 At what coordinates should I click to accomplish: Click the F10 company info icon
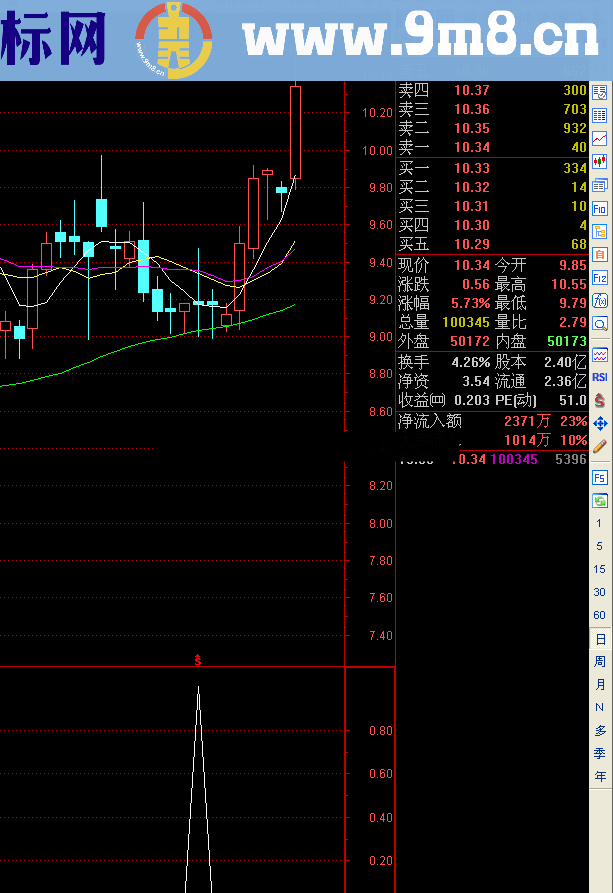[x=600, y=208]
